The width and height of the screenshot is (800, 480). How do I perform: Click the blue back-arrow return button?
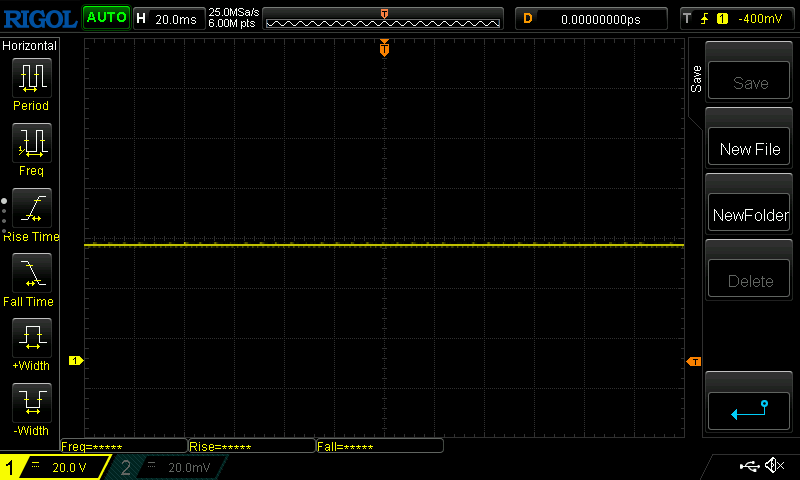pos(749,411)
